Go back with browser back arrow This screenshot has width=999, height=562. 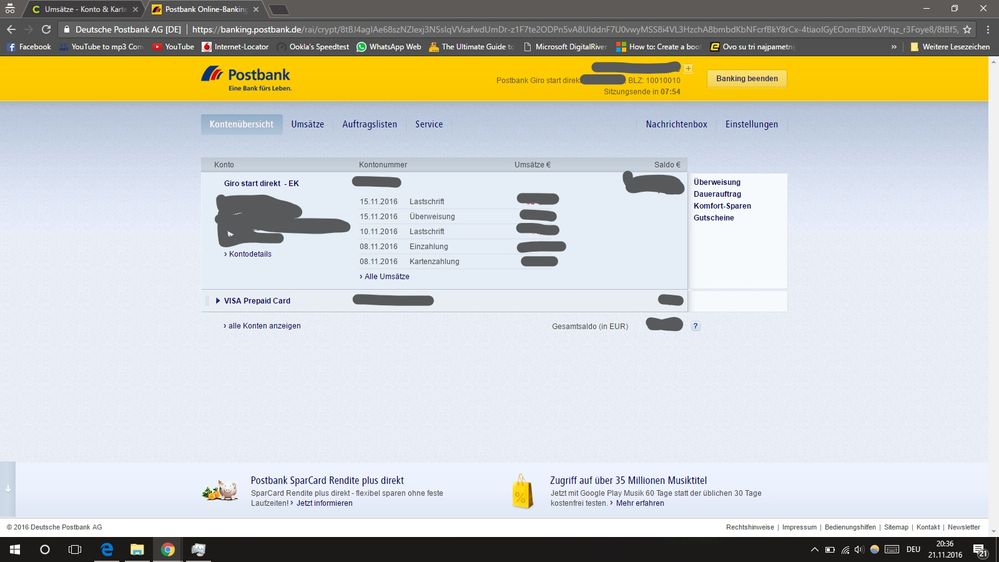tap(11, 29)
